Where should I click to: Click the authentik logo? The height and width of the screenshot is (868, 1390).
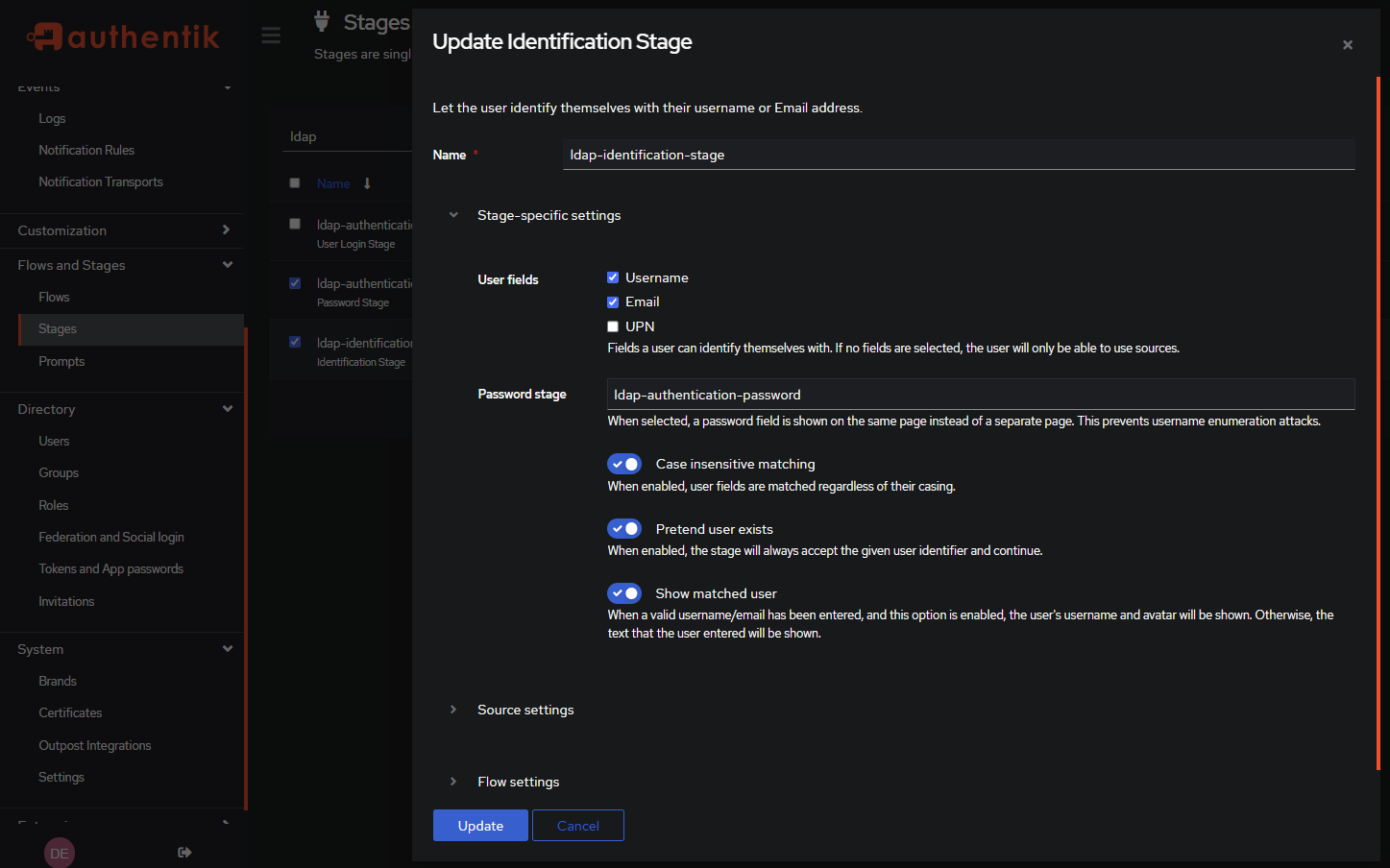[x=122, y=36]
